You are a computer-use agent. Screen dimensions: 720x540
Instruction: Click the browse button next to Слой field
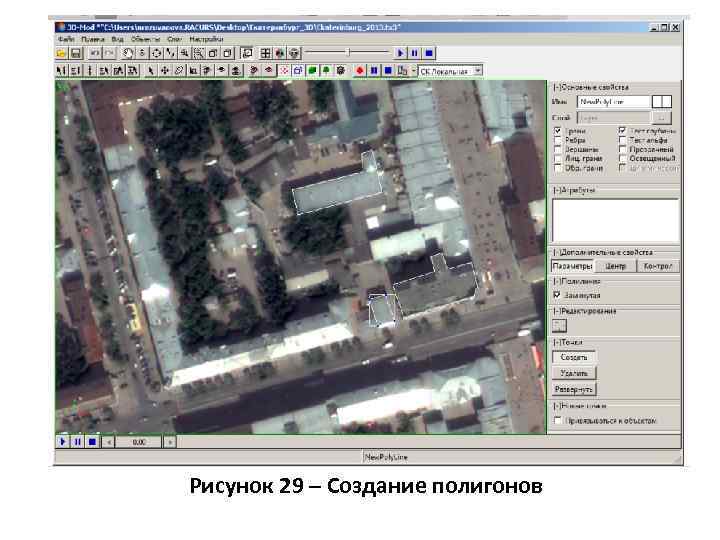662,118
